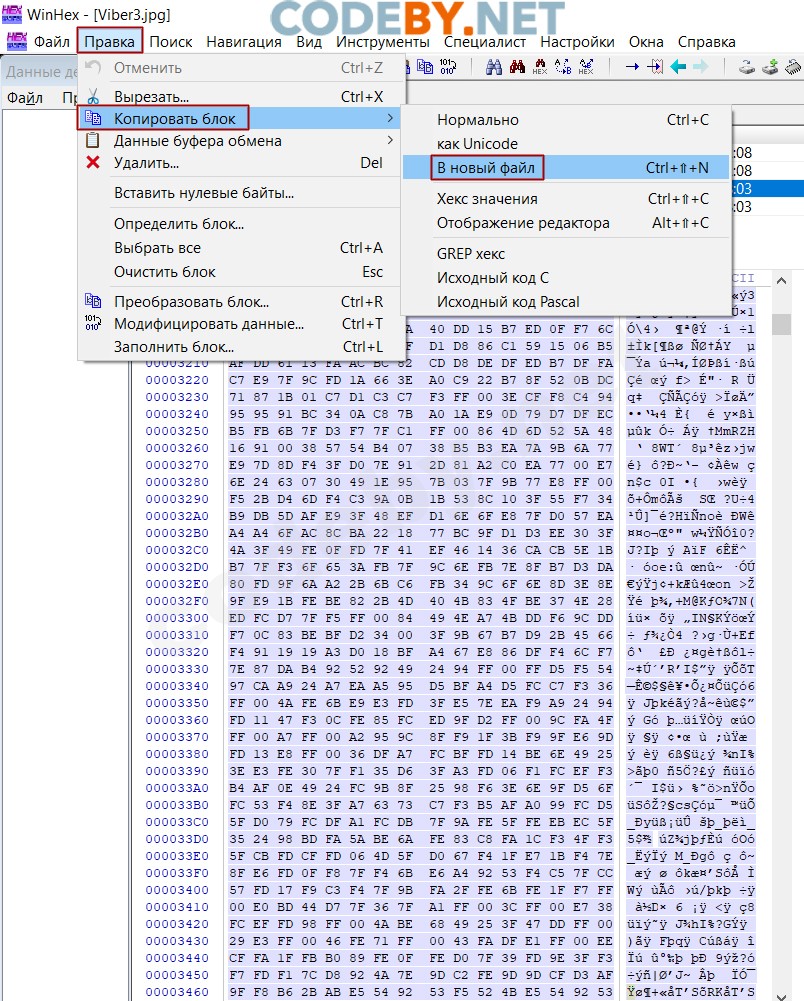Click first byte ED in row 00003300
804x1001 pixels.
click(x=237, y=618)
